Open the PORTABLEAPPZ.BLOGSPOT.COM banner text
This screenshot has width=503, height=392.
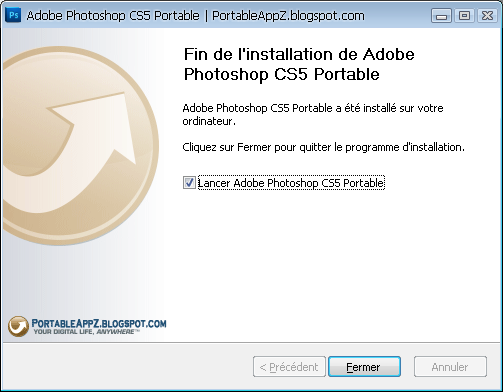pyautogui.click(x=99, y=323)
